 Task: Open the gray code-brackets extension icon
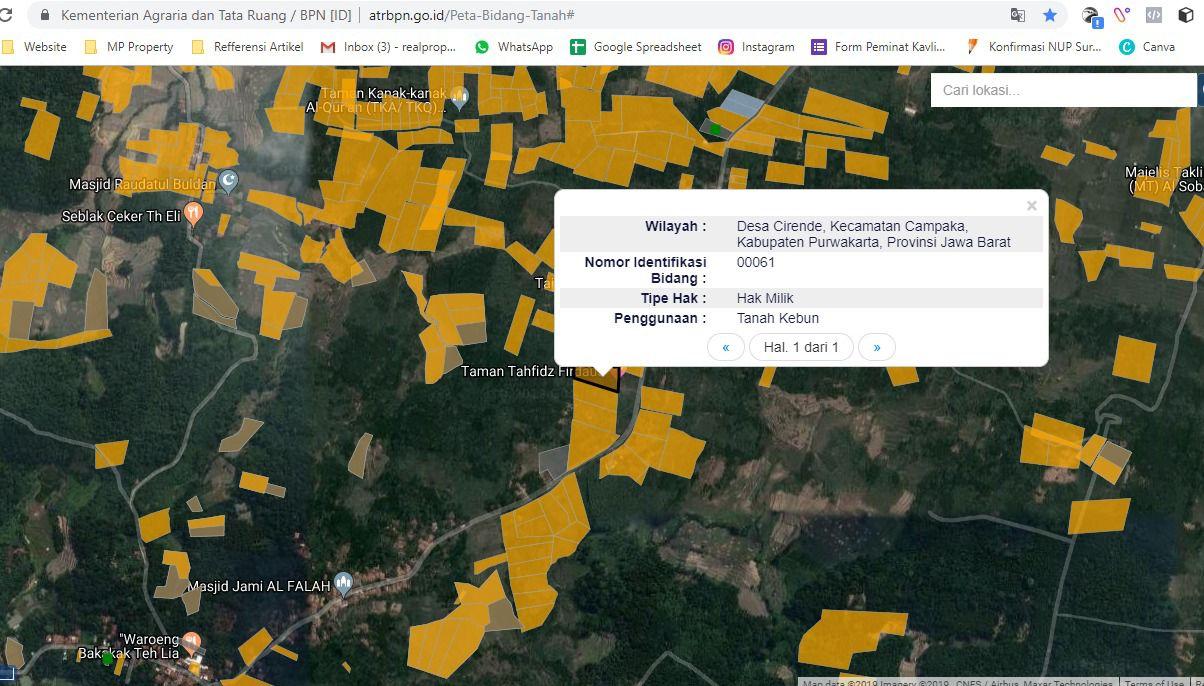(x=1153, y=15)
